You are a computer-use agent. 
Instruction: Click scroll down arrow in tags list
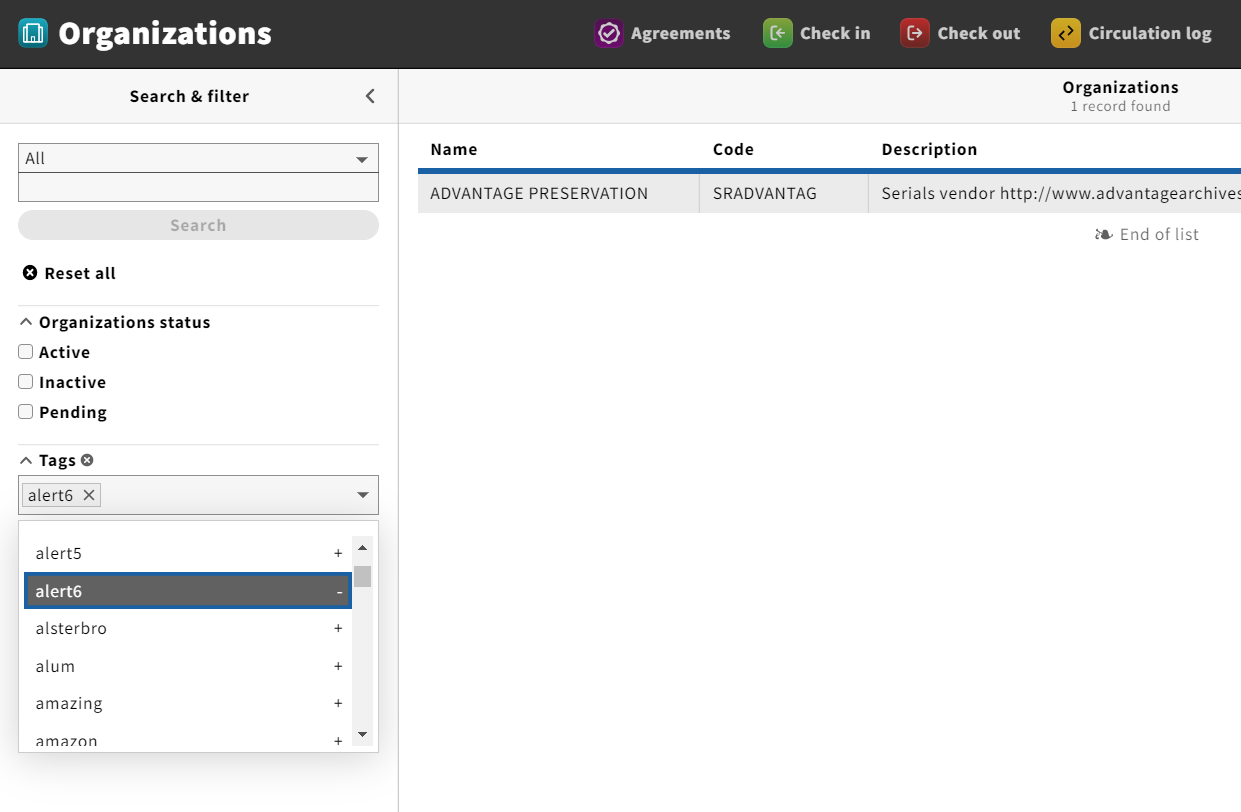[362, 734]
